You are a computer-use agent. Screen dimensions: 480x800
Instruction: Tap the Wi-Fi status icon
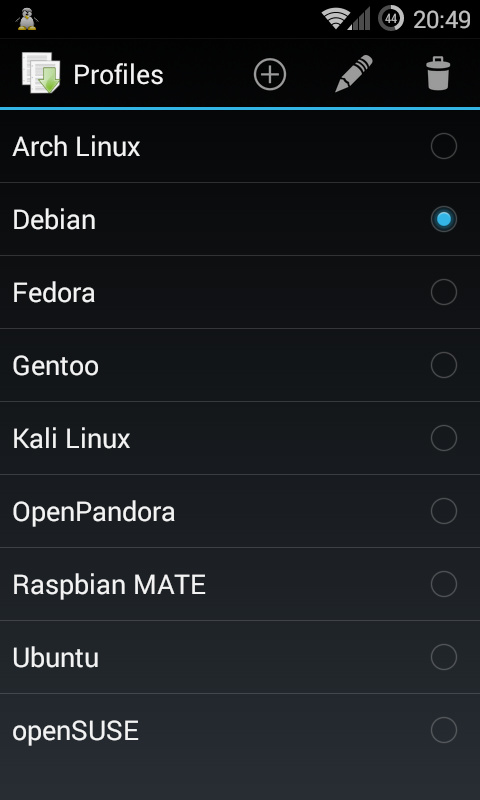tap(335, 19)
